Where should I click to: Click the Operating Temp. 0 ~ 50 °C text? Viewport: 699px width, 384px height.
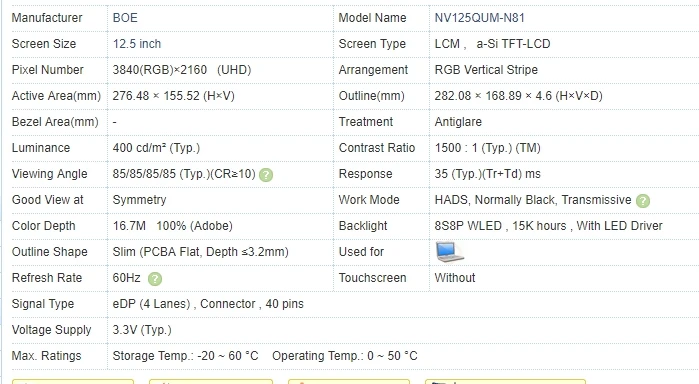tap(345, 356)
